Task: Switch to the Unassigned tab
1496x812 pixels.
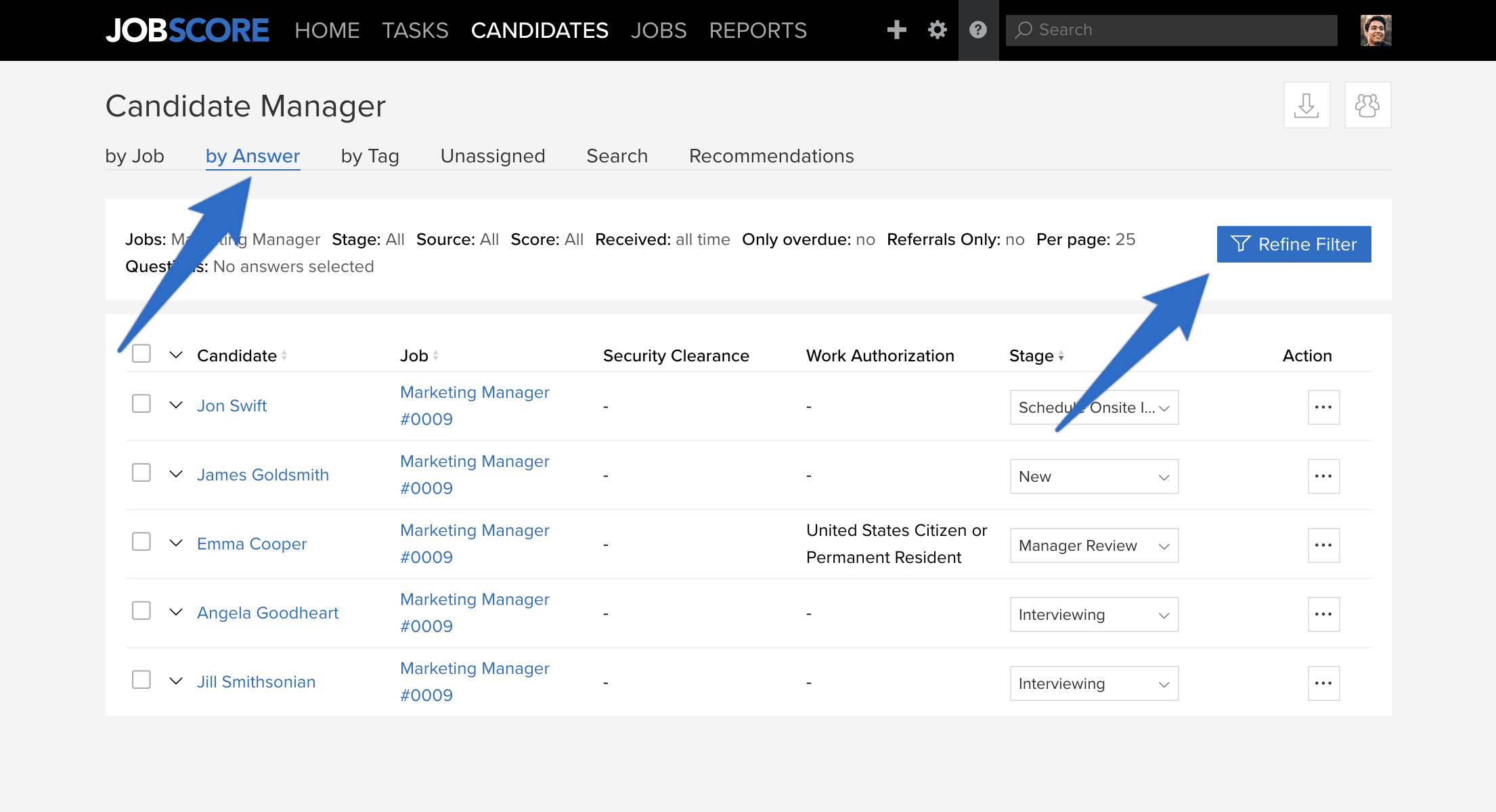Action: coord(493,156)
